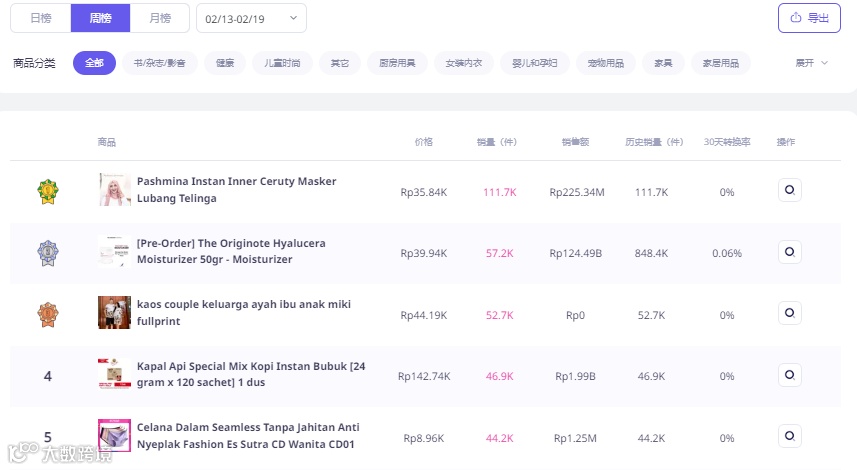Select the 全部 category filter
The image size is (857, 470).
tap(94, 63)
